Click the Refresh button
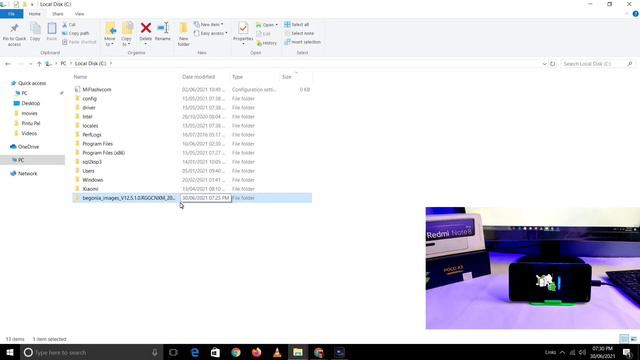 (553, 64)
